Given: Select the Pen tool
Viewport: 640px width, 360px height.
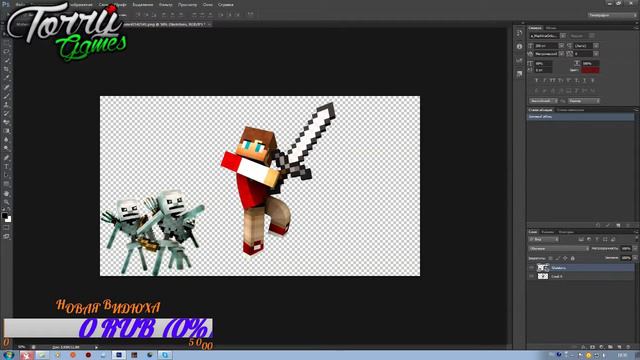Looking at the screenshot, I should tap(7, 158).
